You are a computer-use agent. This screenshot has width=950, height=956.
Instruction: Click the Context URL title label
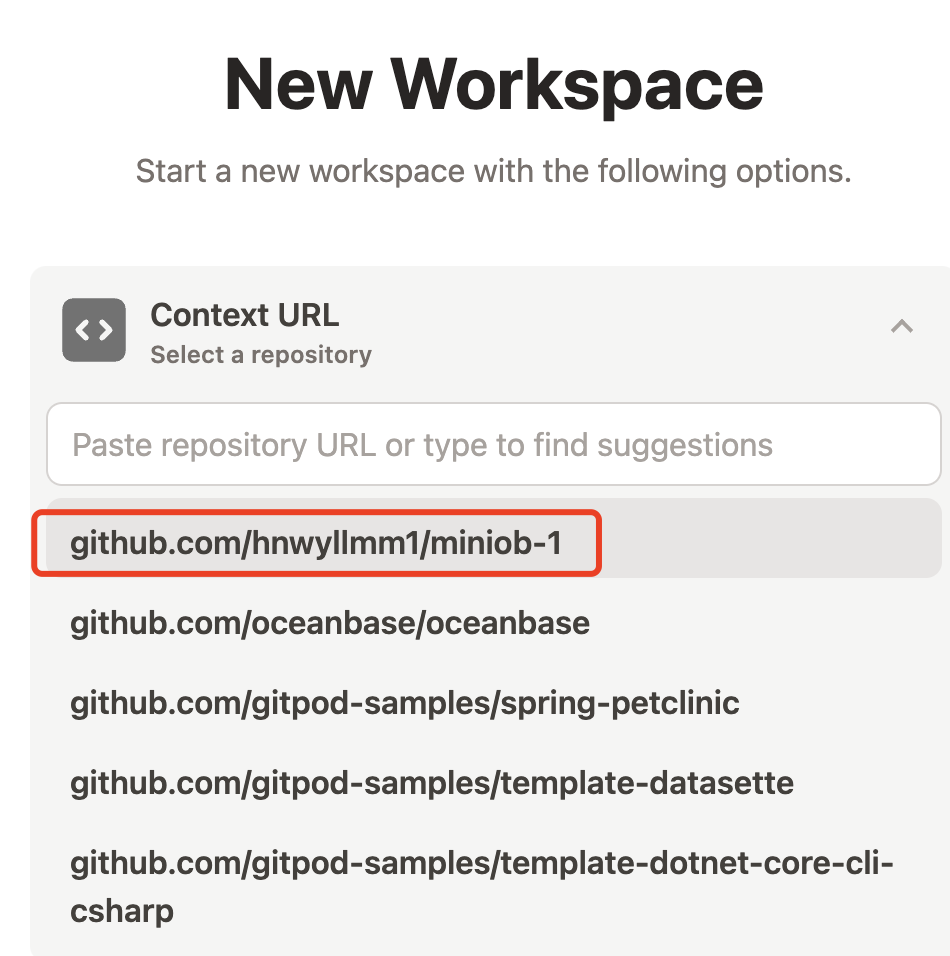coord(245,315)
